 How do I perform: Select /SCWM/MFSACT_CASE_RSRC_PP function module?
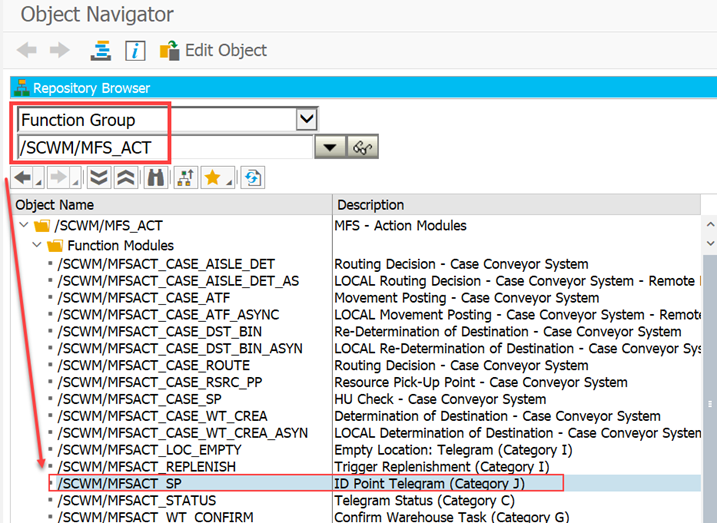click(160, 382)
